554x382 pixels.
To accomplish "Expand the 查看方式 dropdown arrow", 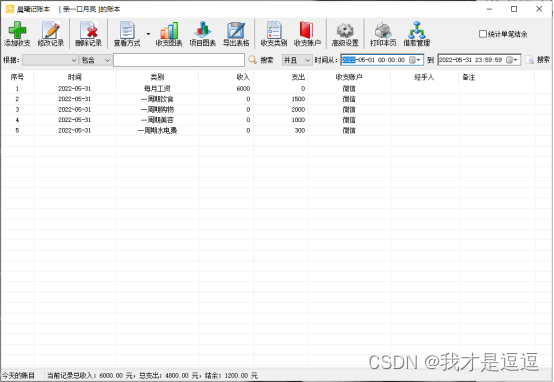I will coord(148,34).
